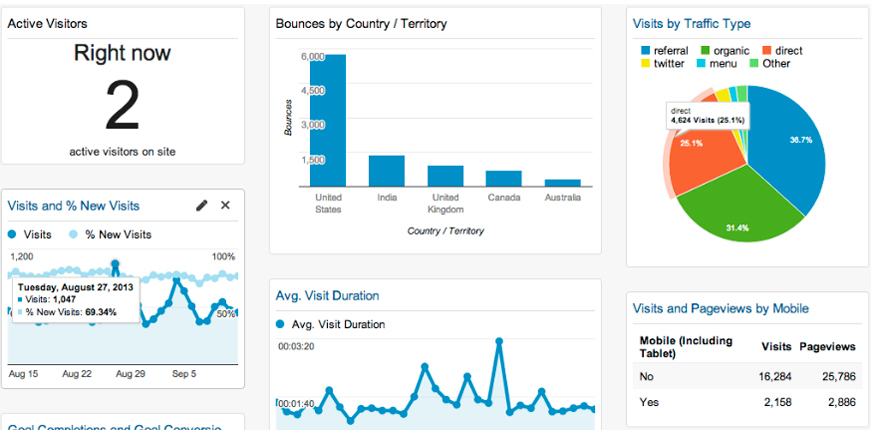
Task: Click the Pageviews column header
Action: pos(827,346)
